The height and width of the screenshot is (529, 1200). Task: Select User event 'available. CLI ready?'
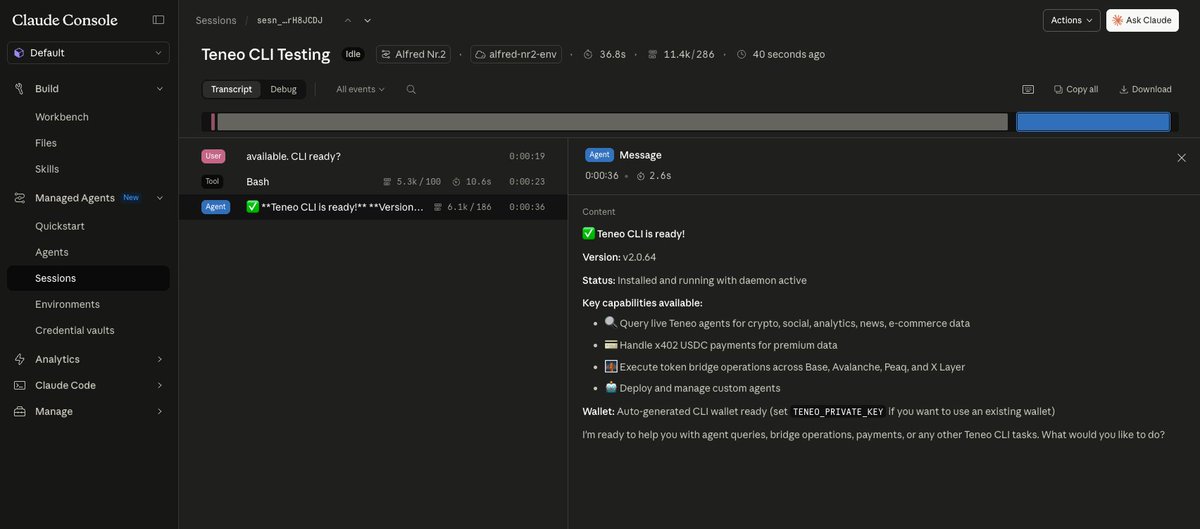373,156
